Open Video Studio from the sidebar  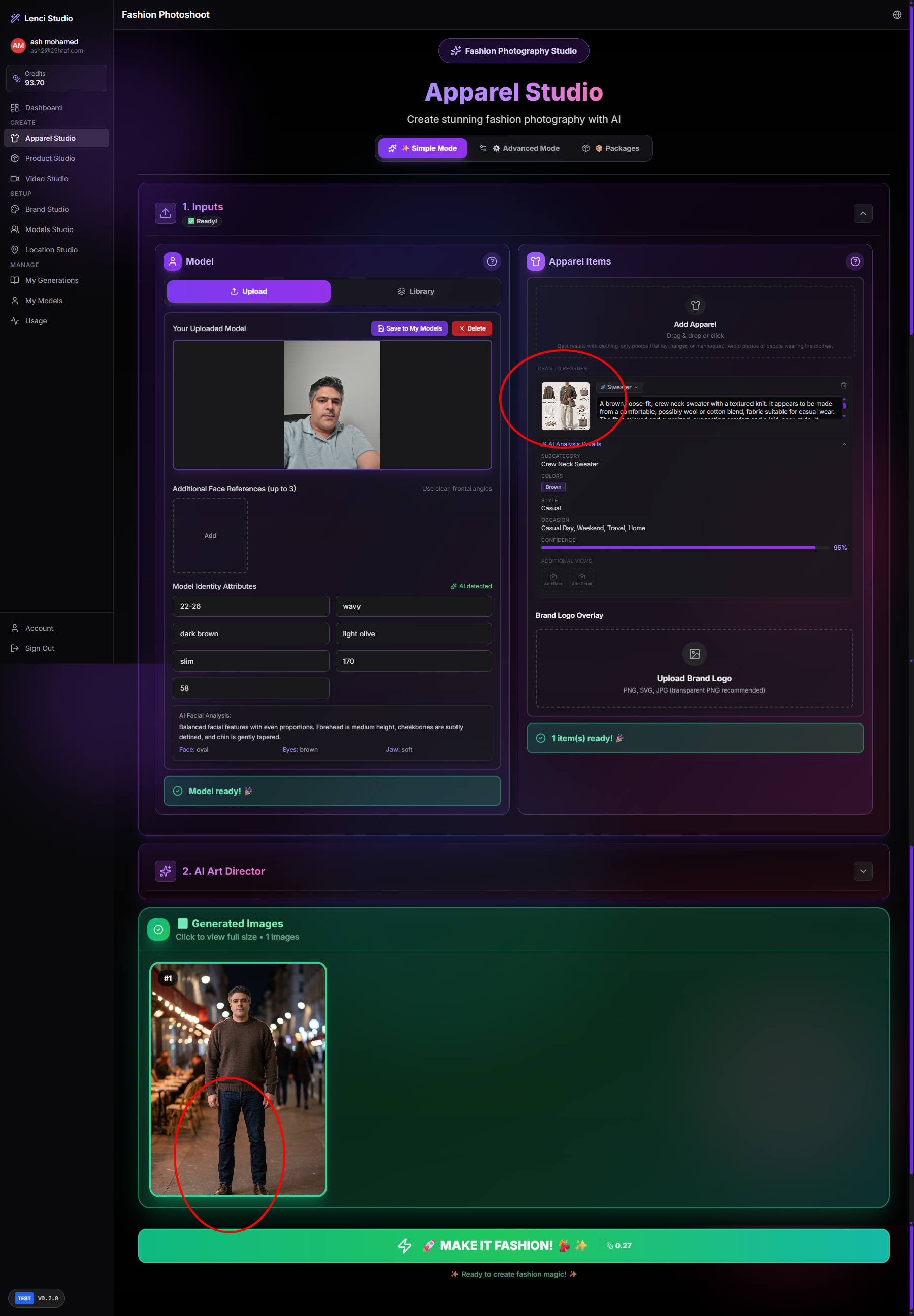point(46,179)
